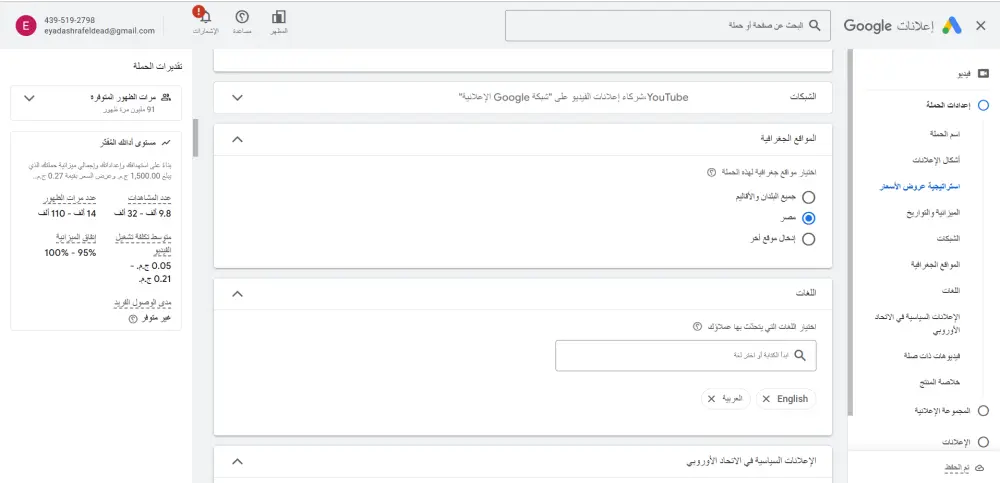Go to budget and dates (الميزانية والتواريخ) in sidebar

point(926,213)
